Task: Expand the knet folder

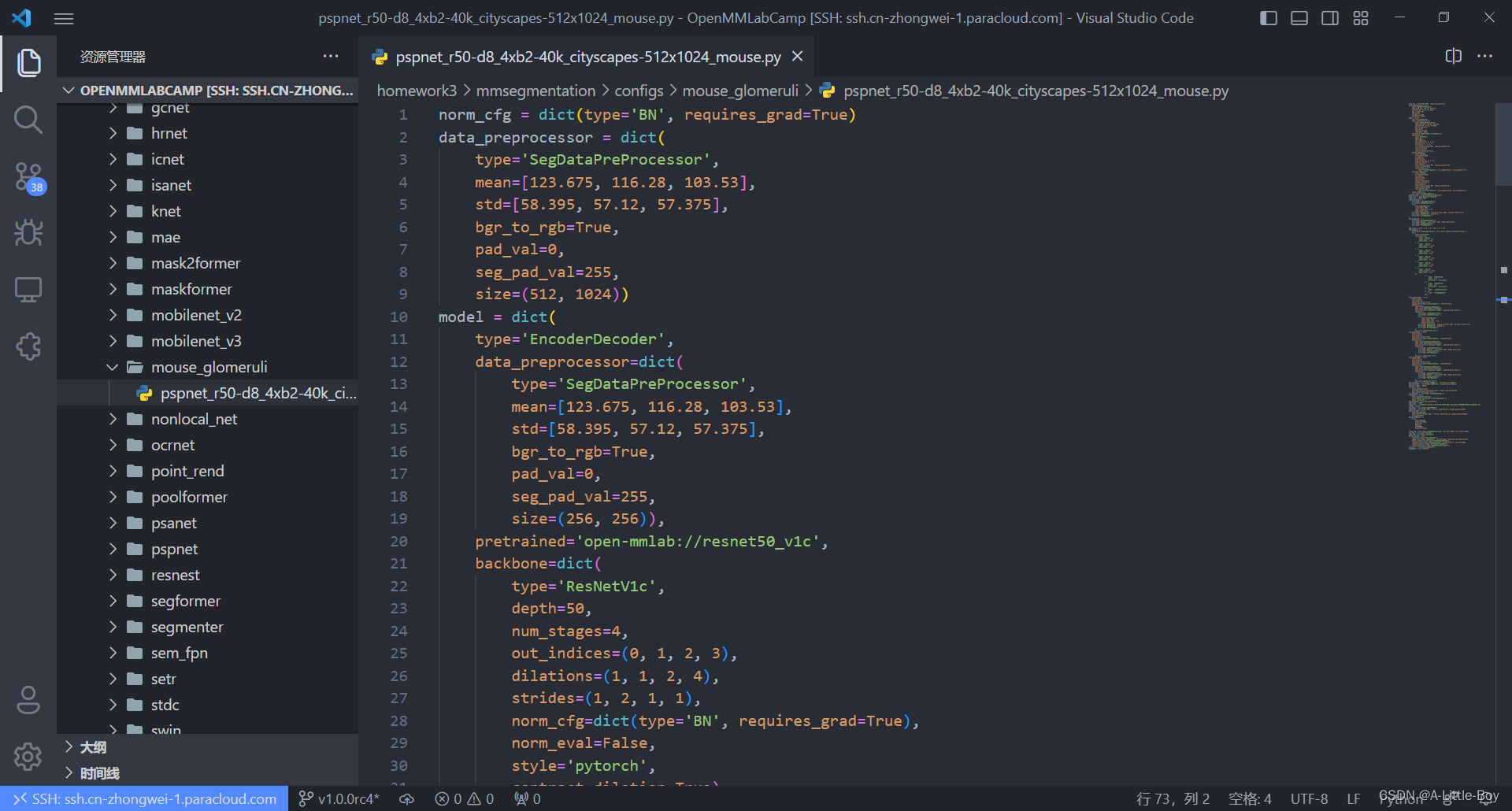Action: (209, 211)
